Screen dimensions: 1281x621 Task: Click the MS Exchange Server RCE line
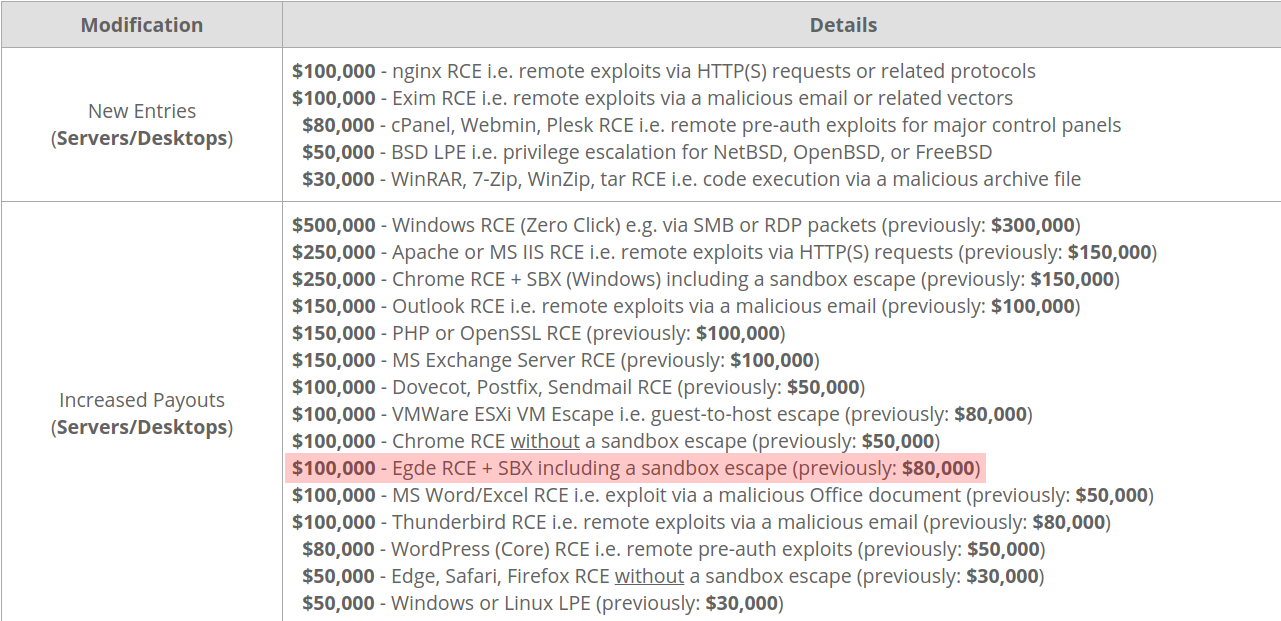[x=555, y=360]
